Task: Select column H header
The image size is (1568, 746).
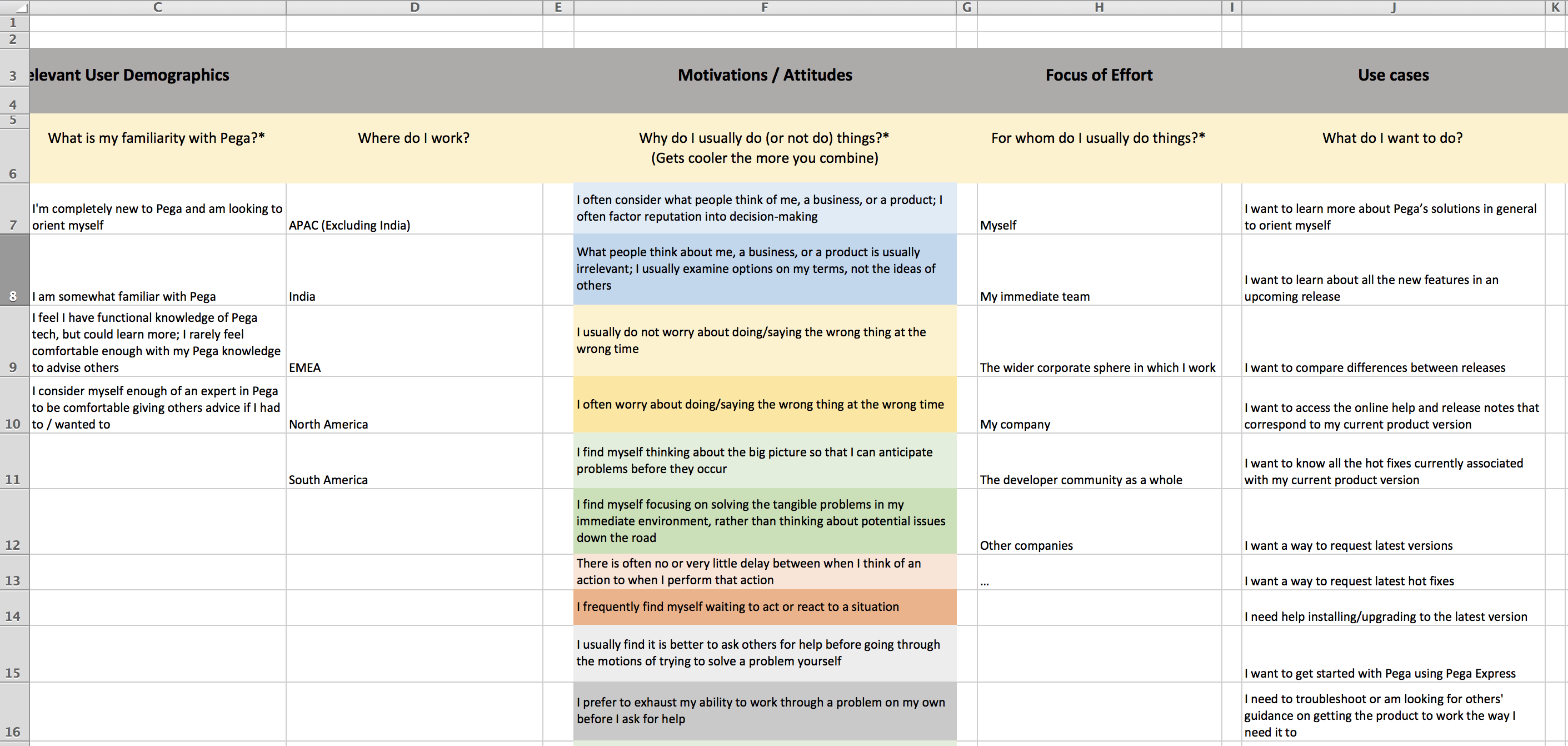Action: [x=1099, y=7]
